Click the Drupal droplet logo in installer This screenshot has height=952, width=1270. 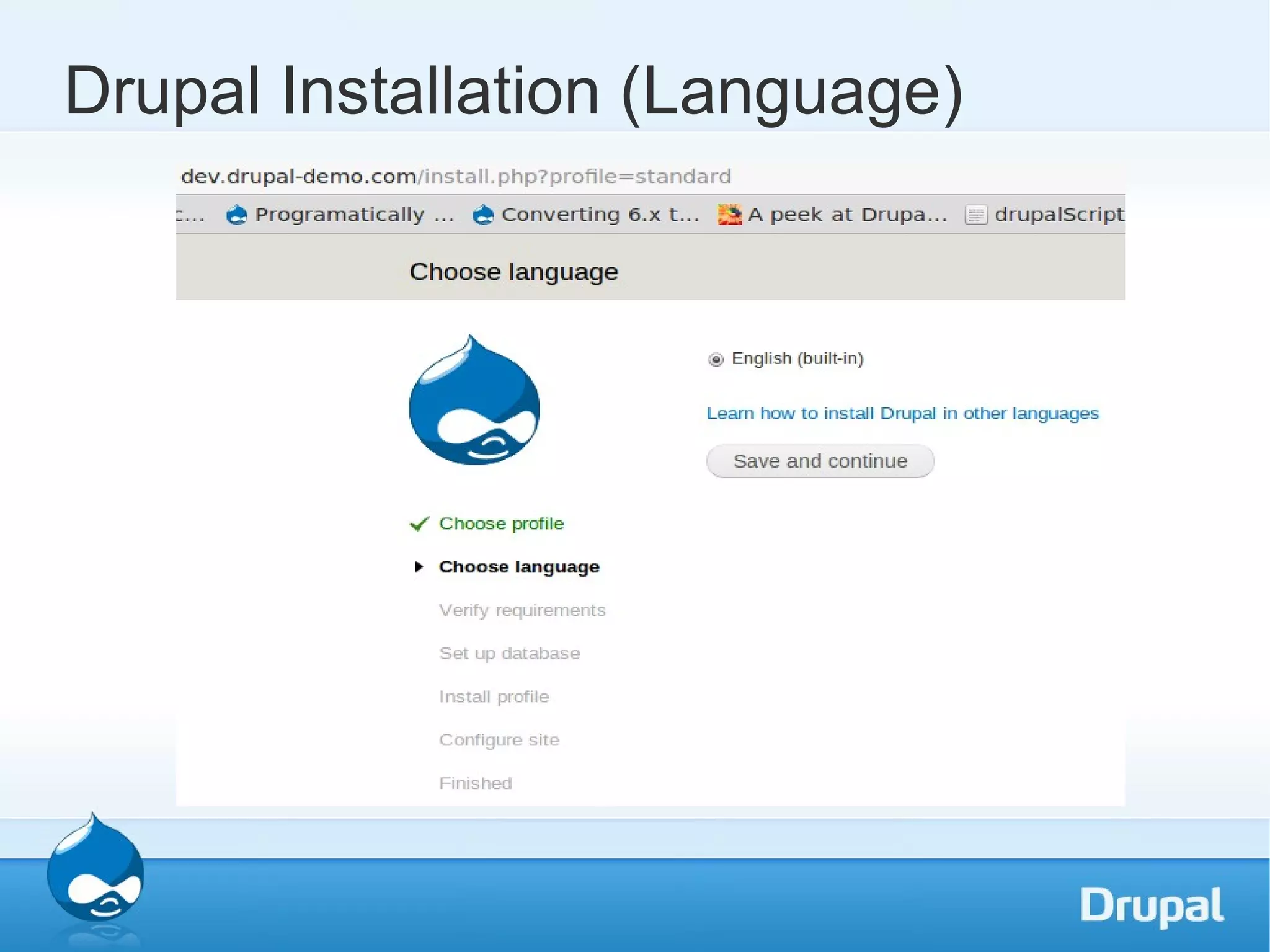coord(474,399)
